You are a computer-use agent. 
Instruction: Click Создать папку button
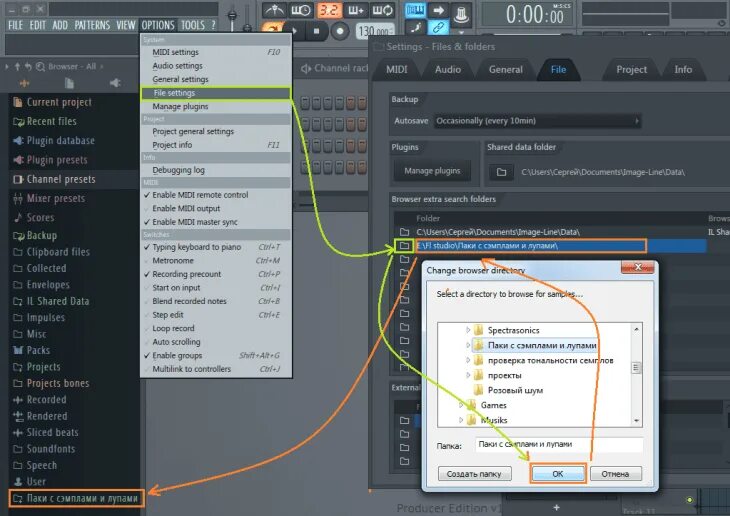coord(474,474)
